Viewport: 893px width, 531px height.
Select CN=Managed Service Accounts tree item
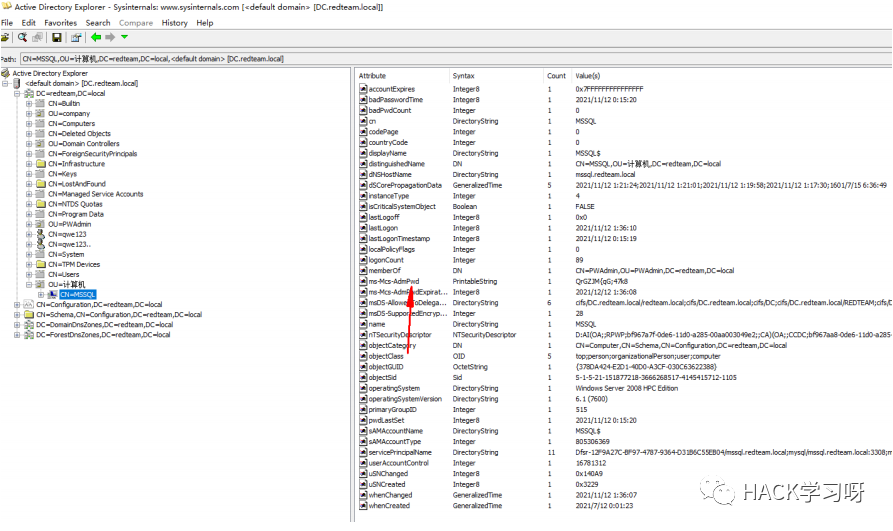[96, 194]
